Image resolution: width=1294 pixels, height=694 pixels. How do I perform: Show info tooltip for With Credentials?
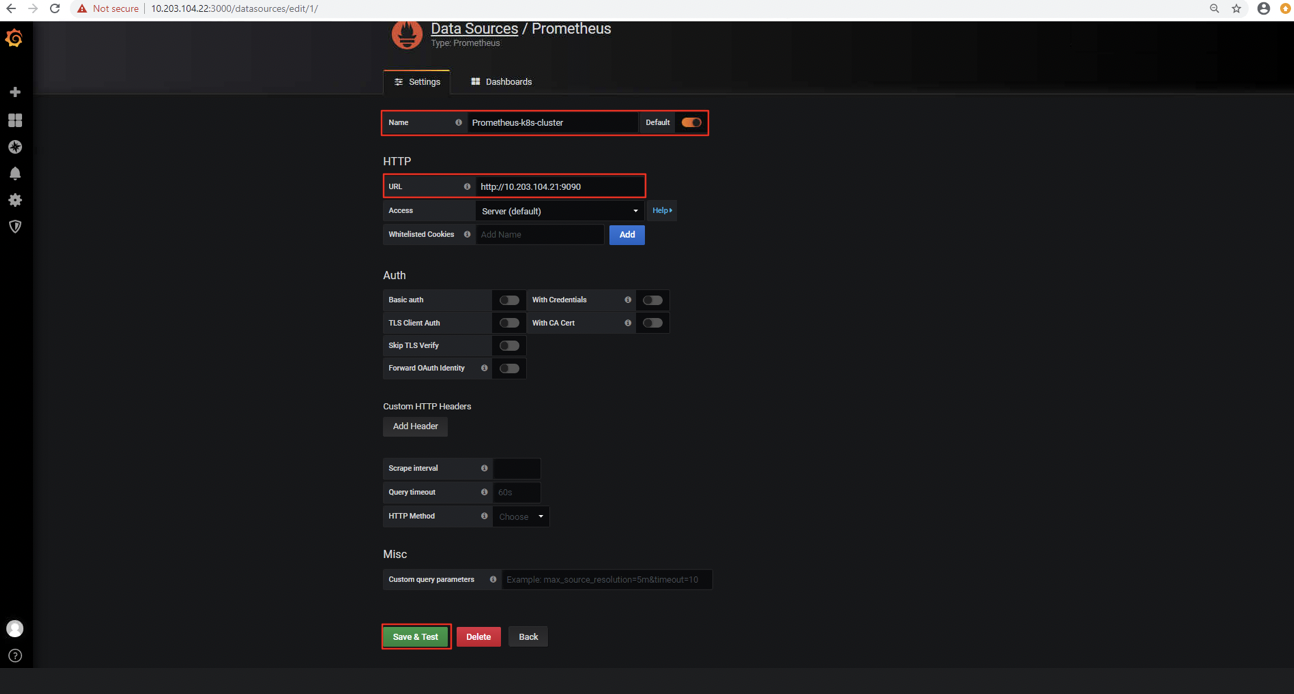pyautogui.click(x=628, y=300)
